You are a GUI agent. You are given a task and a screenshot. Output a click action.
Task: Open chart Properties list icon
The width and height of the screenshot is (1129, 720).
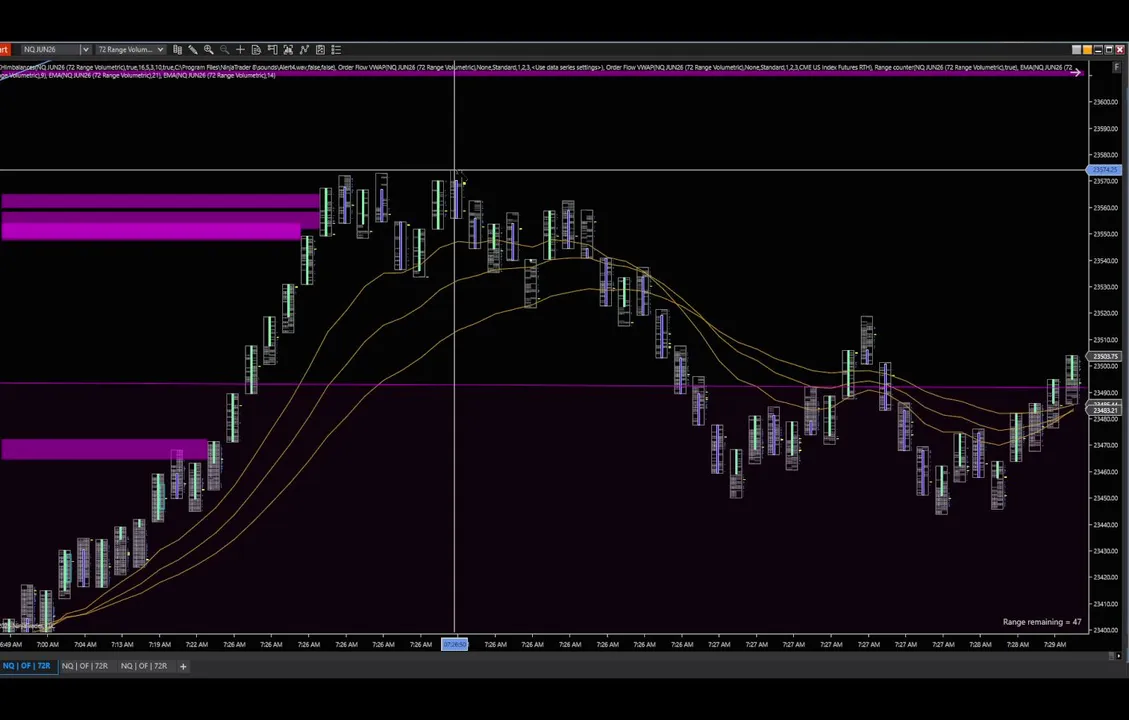[336, 50]
